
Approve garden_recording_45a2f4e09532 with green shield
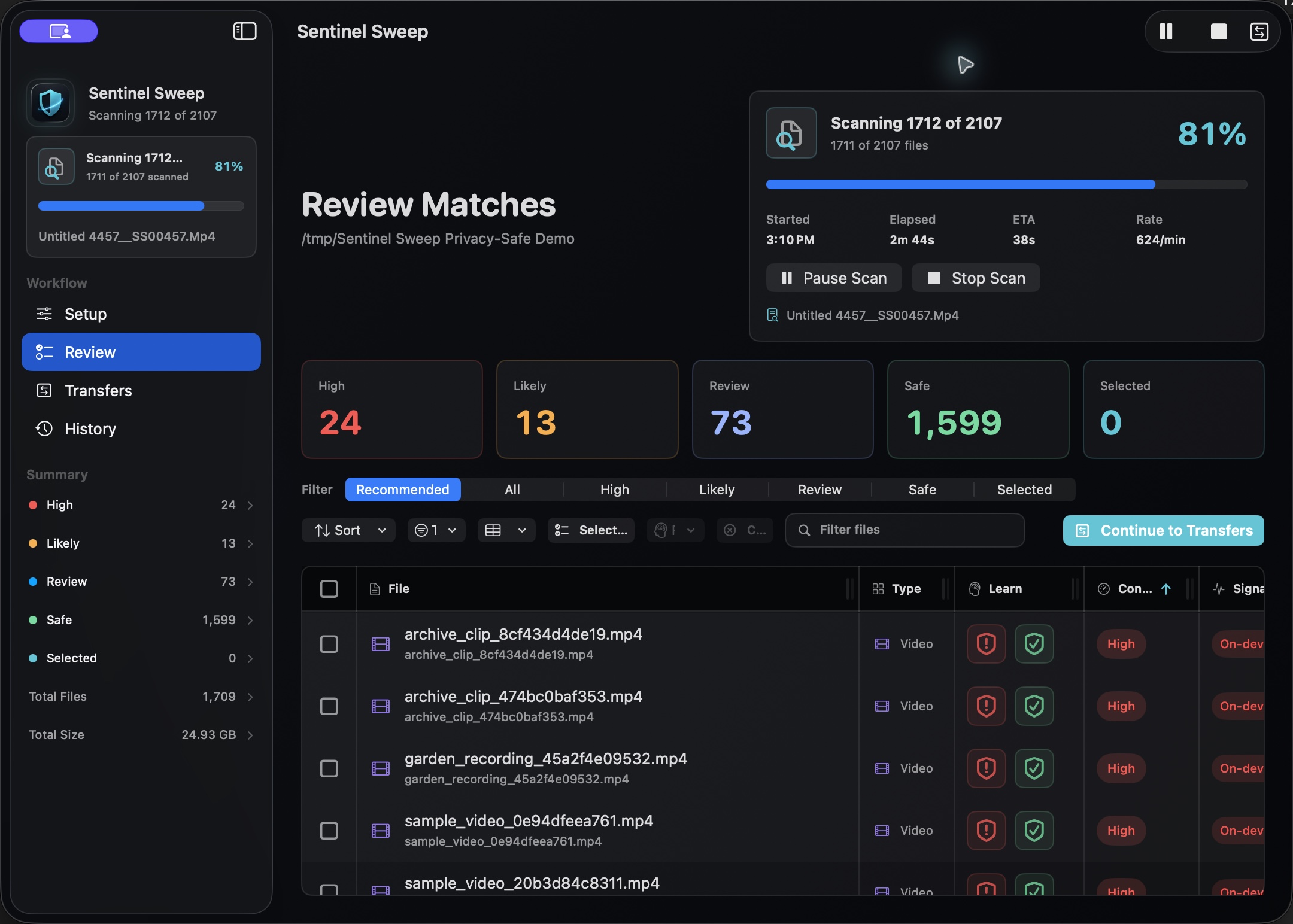coord(1034,768)
